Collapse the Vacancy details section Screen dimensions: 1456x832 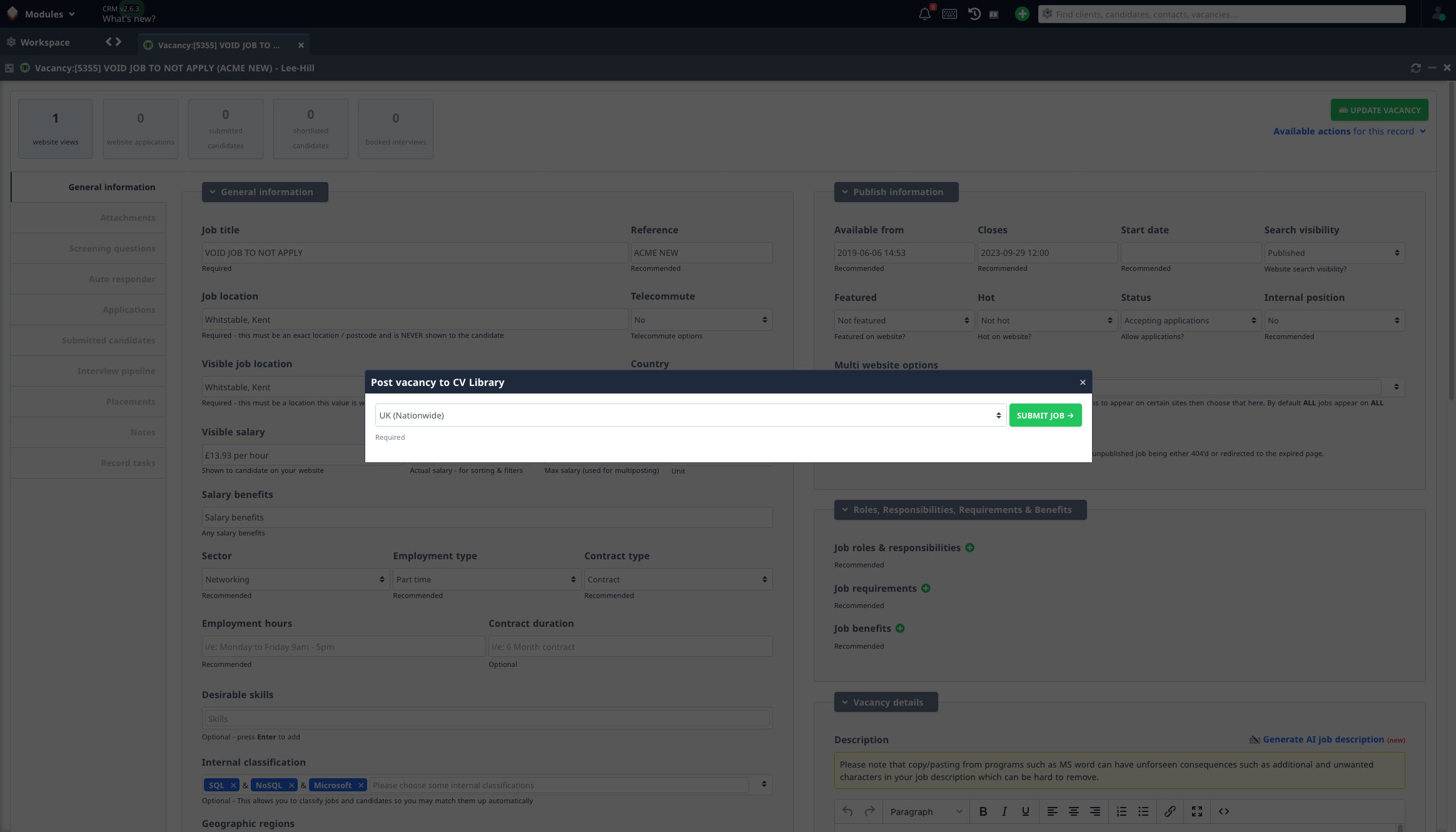[x=886, y=702]
